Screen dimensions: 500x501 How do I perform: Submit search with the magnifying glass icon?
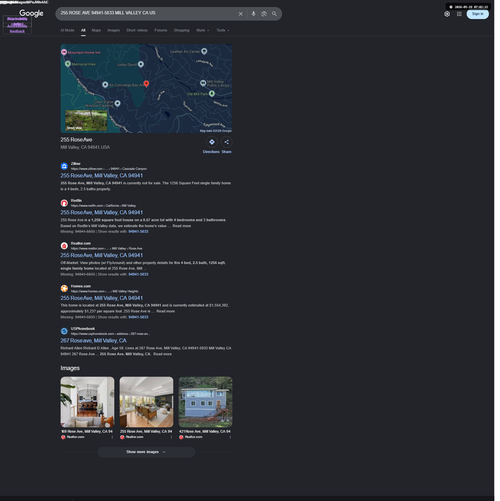pyautogui.click(x=274, y=14)
